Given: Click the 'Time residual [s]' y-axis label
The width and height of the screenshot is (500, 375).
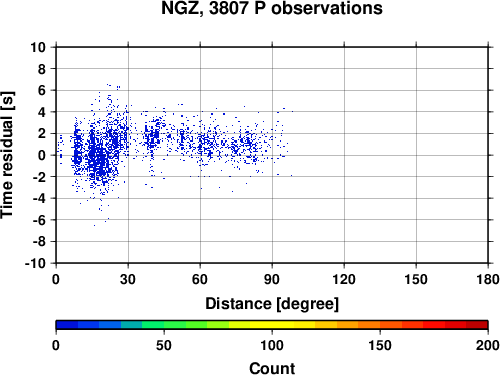Looking at the screenshot, I should pos(7,155).
